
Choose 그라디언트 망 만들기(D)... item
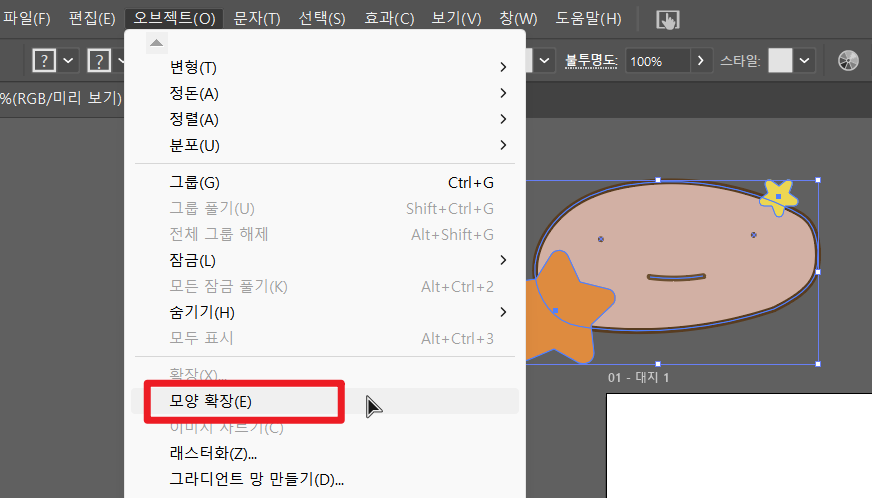pyautogui.click(x=325, y=479)
